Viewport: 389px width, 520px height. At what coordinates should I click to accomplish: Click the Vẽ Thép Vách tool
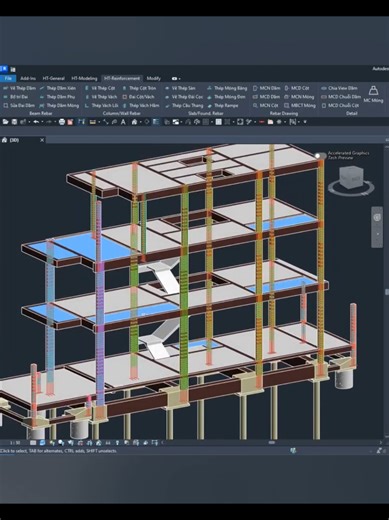pos(101,97)
